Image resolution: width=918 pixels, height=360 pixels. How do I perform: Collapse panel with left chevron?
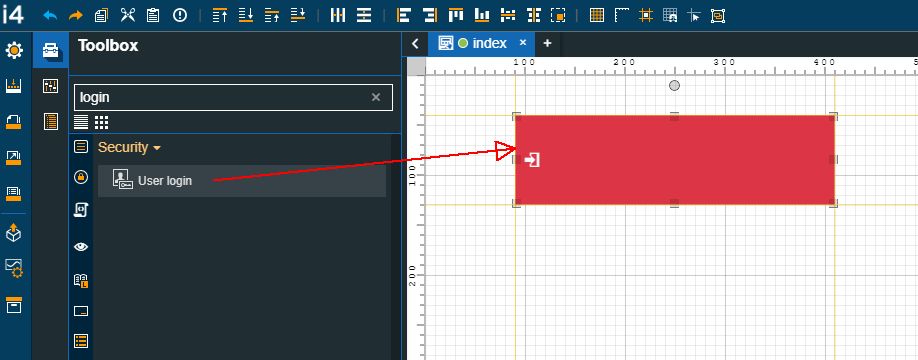pyautogui.click(x=415, y=43)
